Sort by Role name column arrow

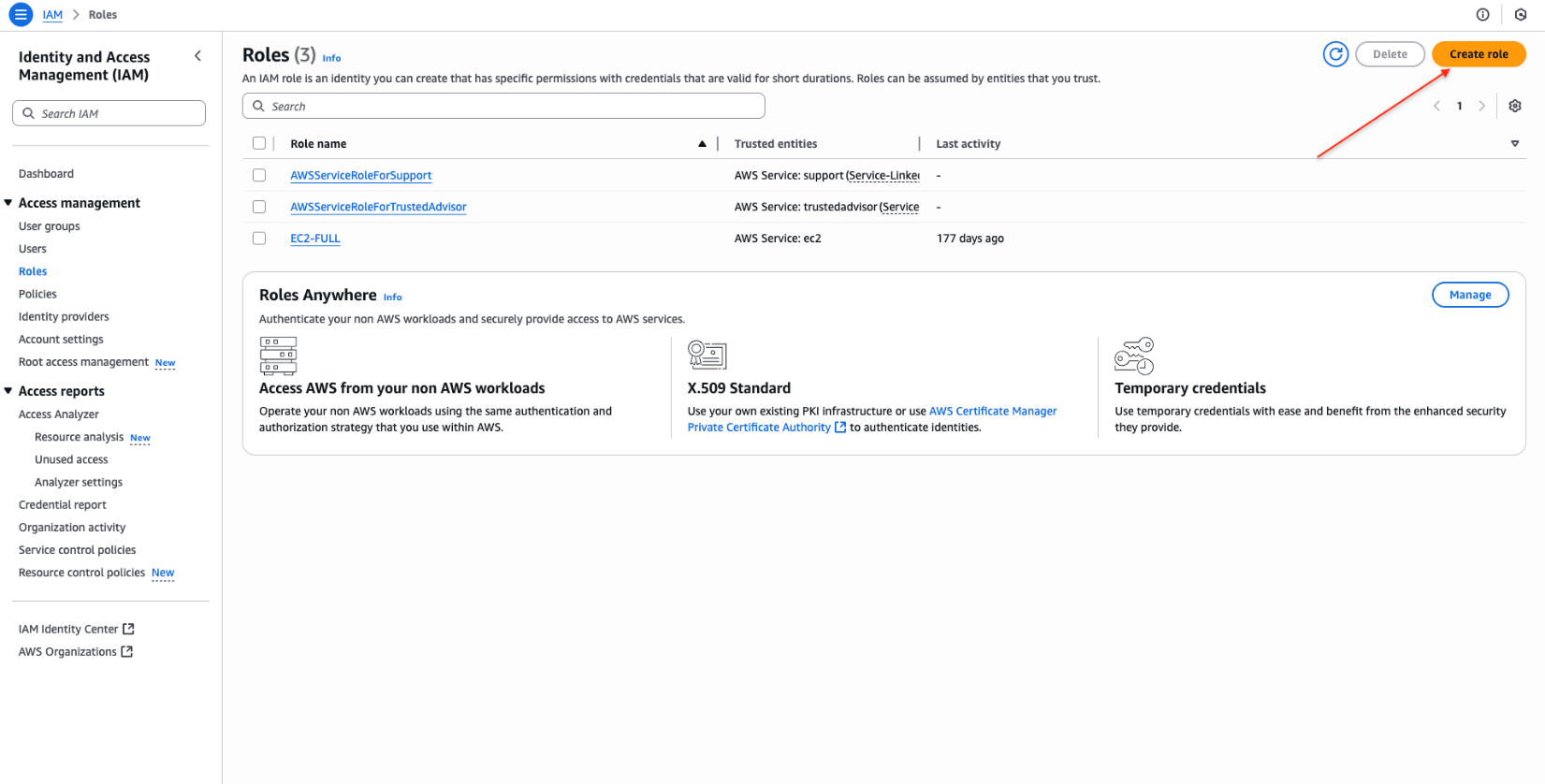tap(702, 144)
